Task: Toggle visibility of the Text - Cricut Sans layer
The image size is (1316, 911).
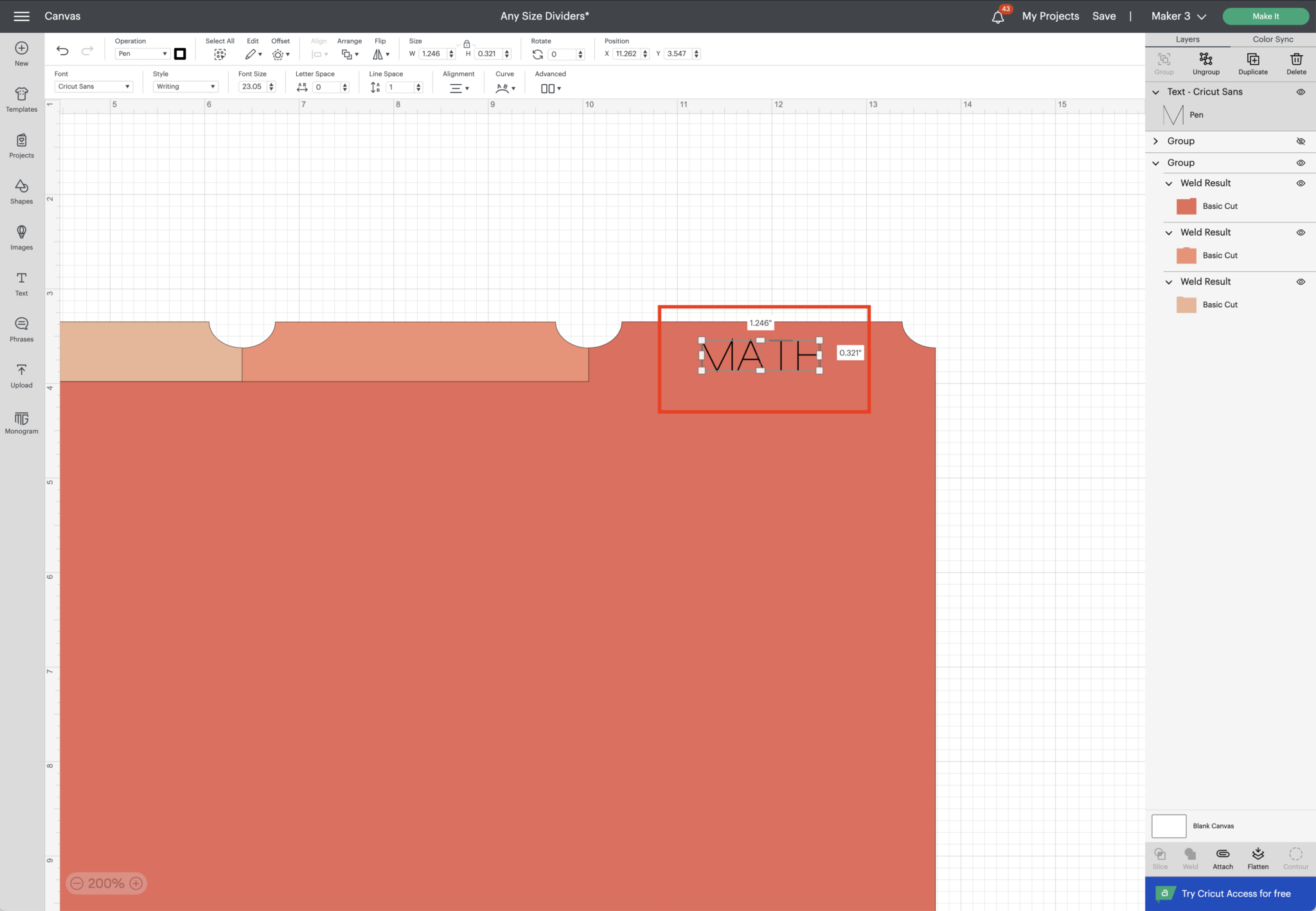Action: (x=1301, y=91)
